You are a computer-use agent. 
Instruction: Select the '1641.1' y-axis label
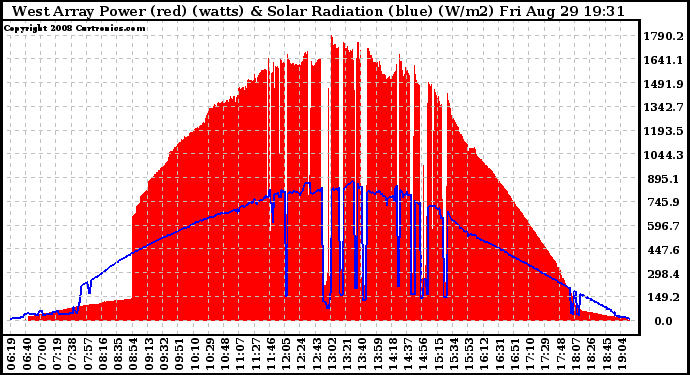click(664, 60)
